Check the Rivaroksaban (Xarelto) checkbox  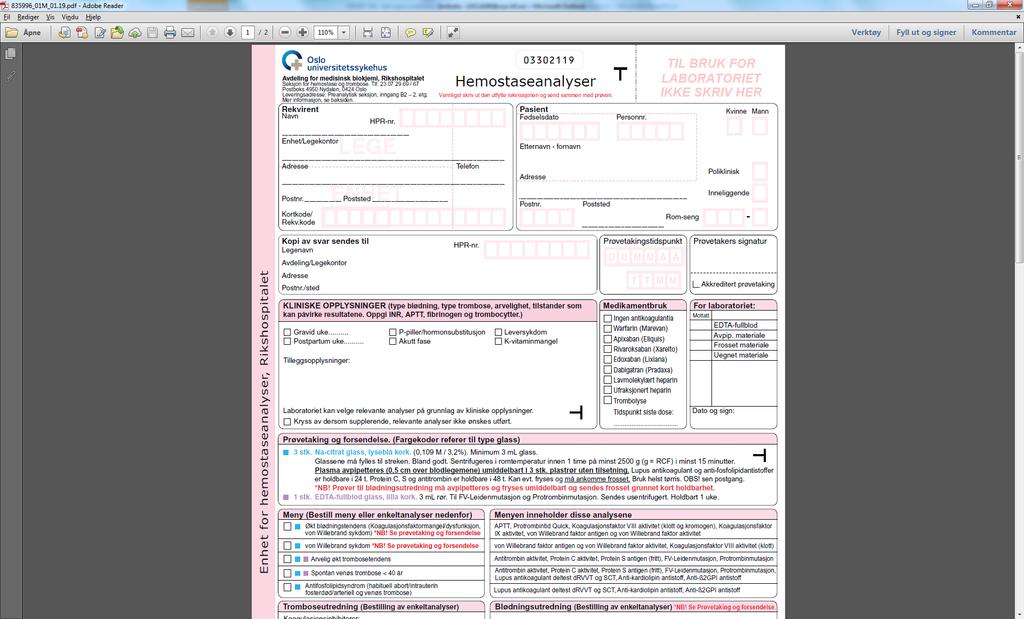click(x=607, y=349)
